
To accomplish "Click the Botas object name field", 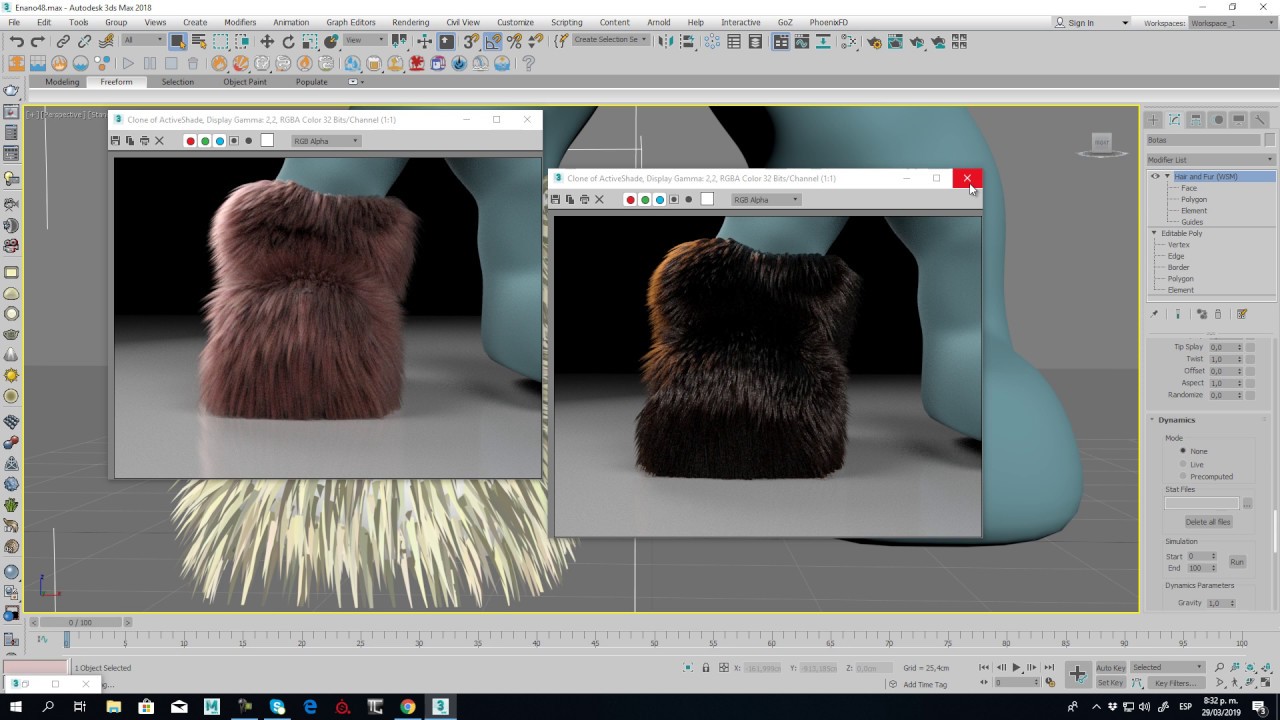I will (x=1203, y=140).
